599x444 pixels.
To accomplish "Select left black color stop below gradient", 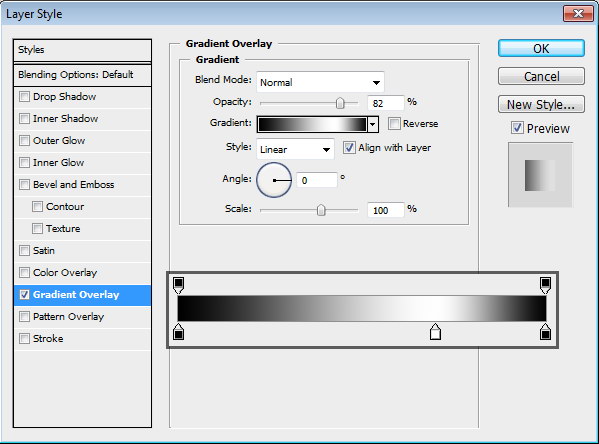I will [x=178, y=332].
